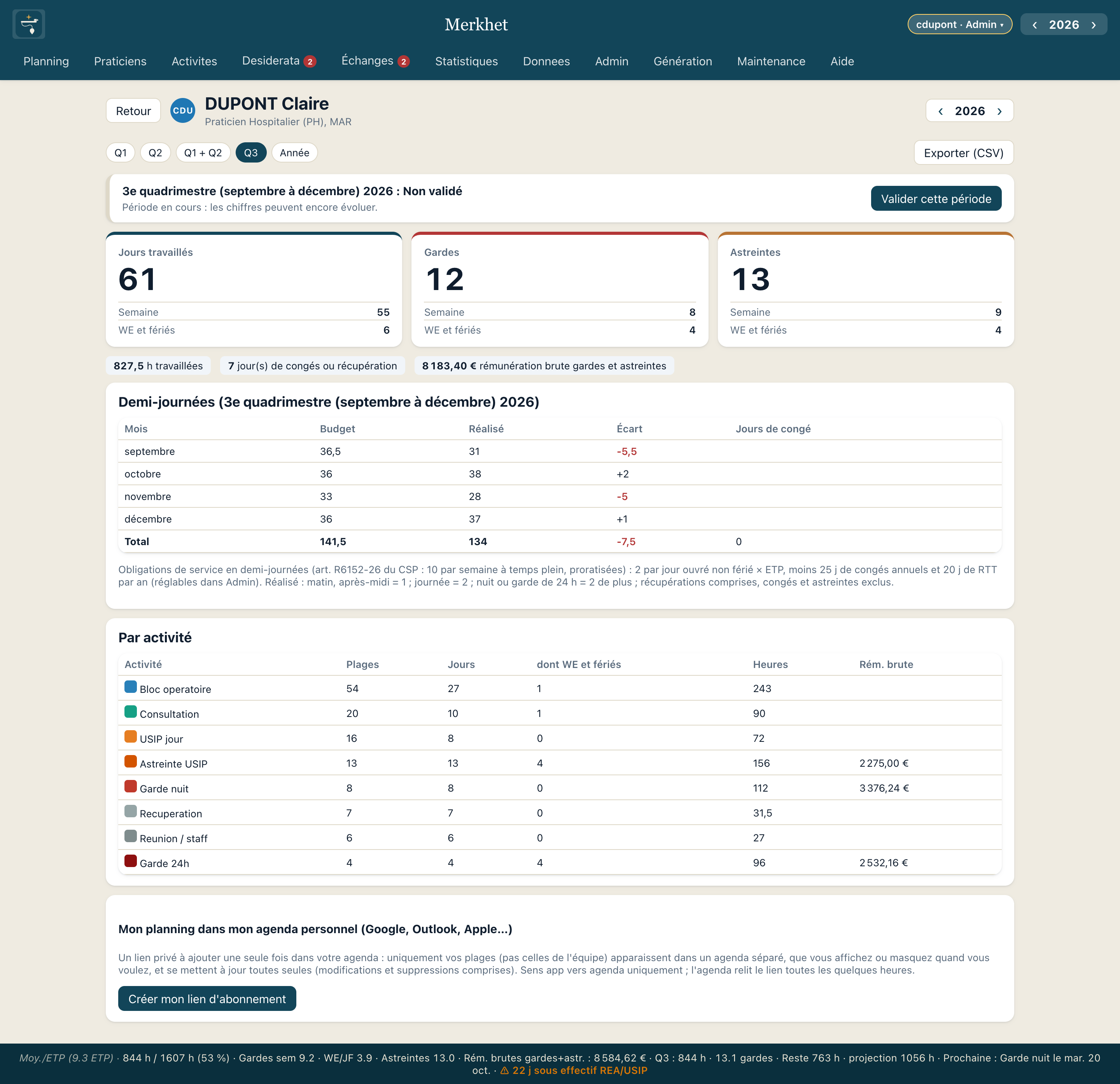Viewport: 1120px width, 1084px height.
Task: Click Astreinte USIP color swatch
Action: [x=130, y=761]
